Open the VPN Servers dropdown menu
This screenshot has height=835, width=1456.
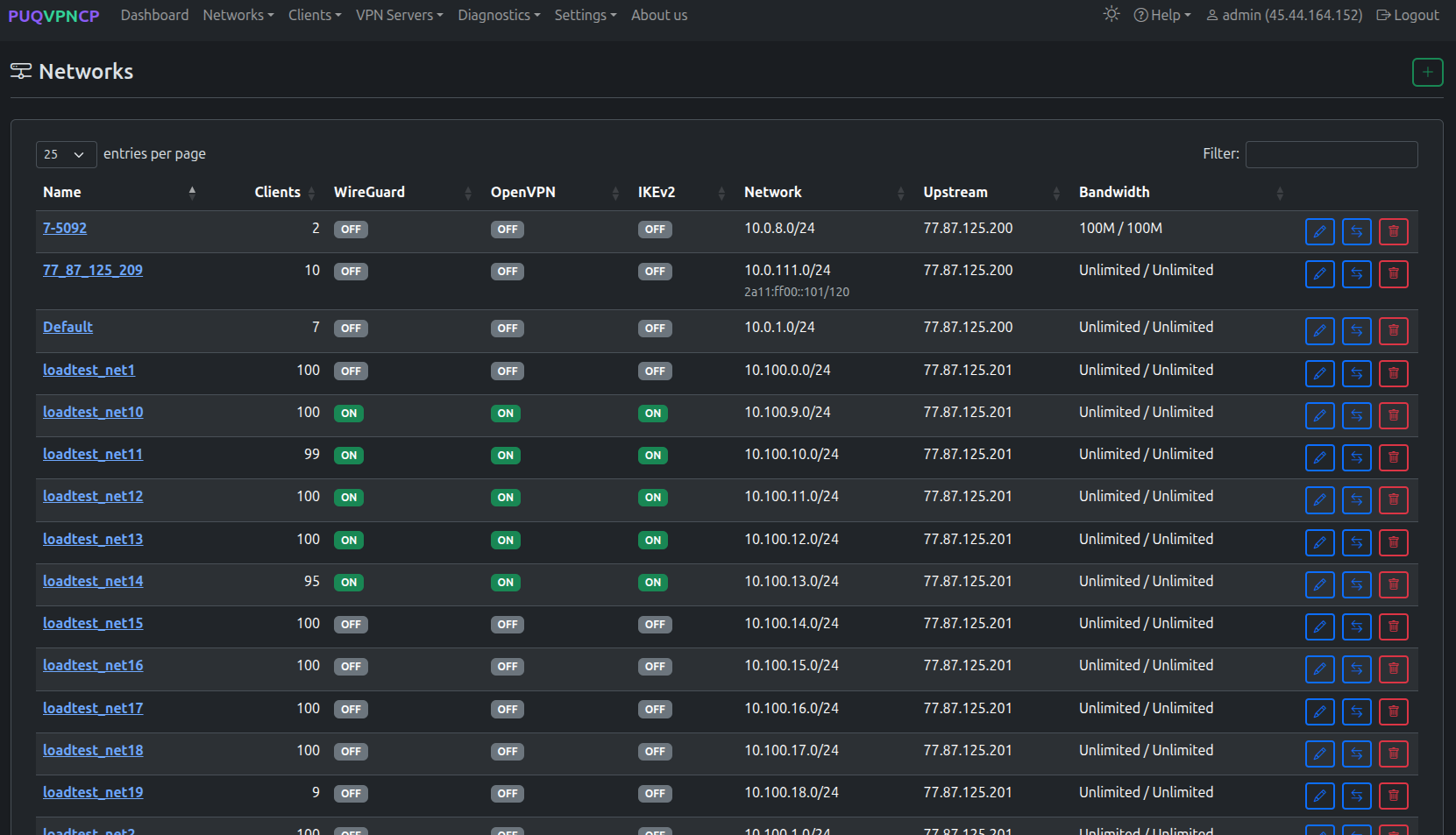point(400,15)
